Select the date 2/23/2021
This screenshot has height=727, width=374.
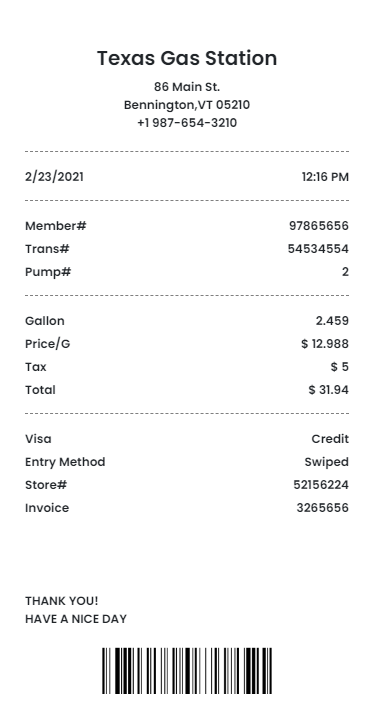[x=54, y=177]
